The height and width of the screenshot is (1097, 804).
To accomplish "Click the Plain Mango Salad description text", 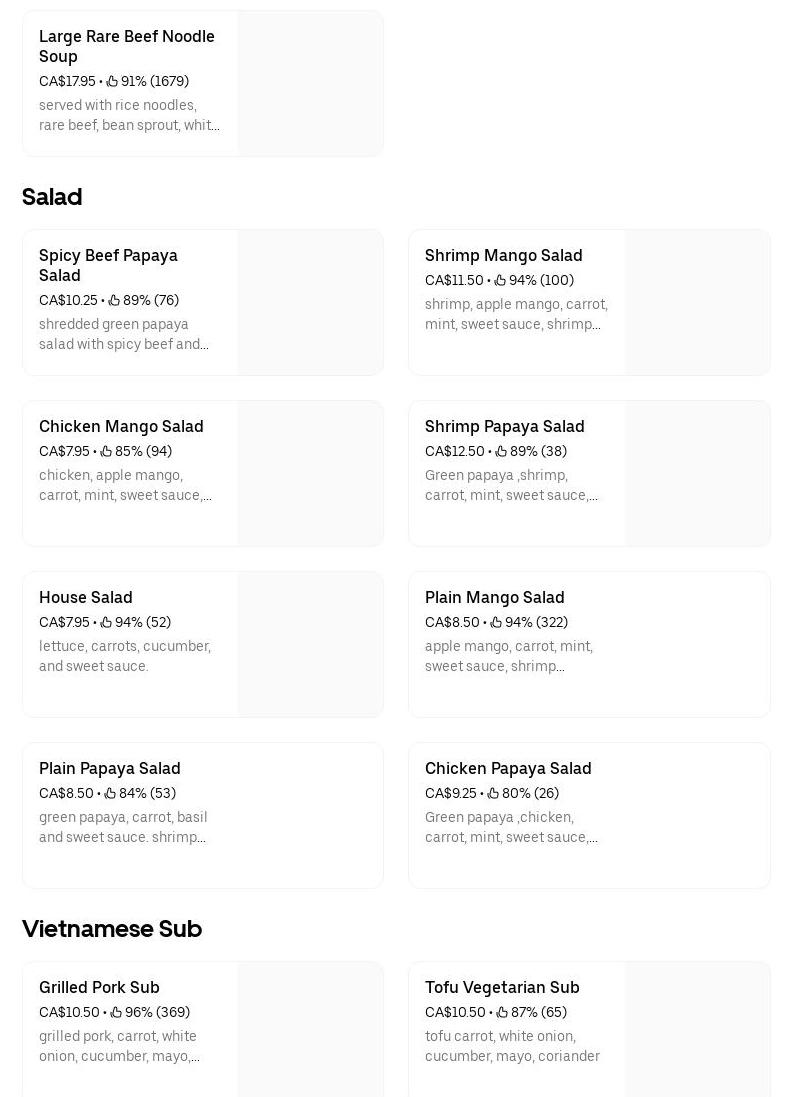I will coord(509,656).
